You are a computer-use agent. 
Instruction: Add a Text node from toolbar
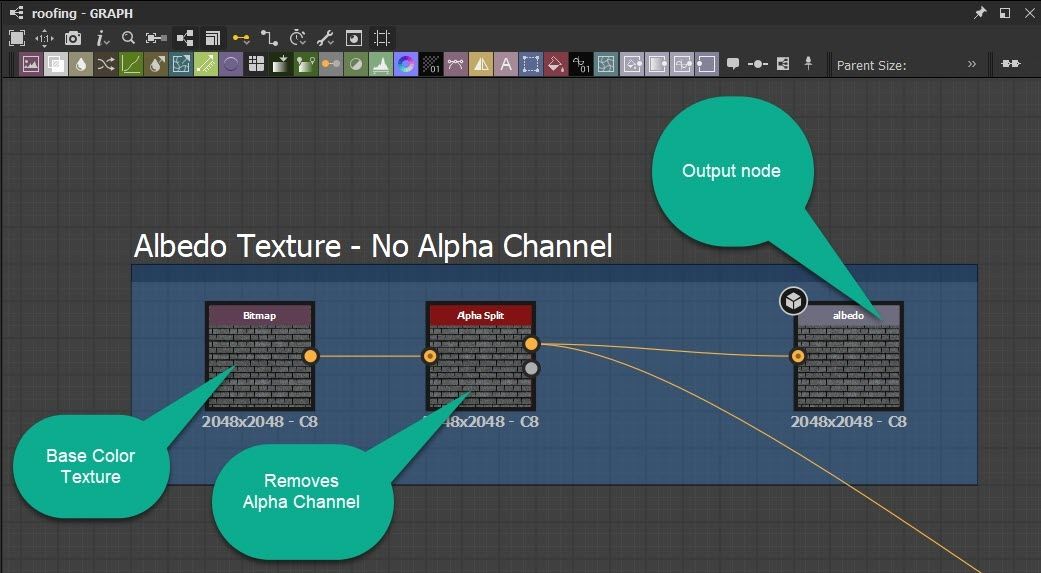point(506,65)
